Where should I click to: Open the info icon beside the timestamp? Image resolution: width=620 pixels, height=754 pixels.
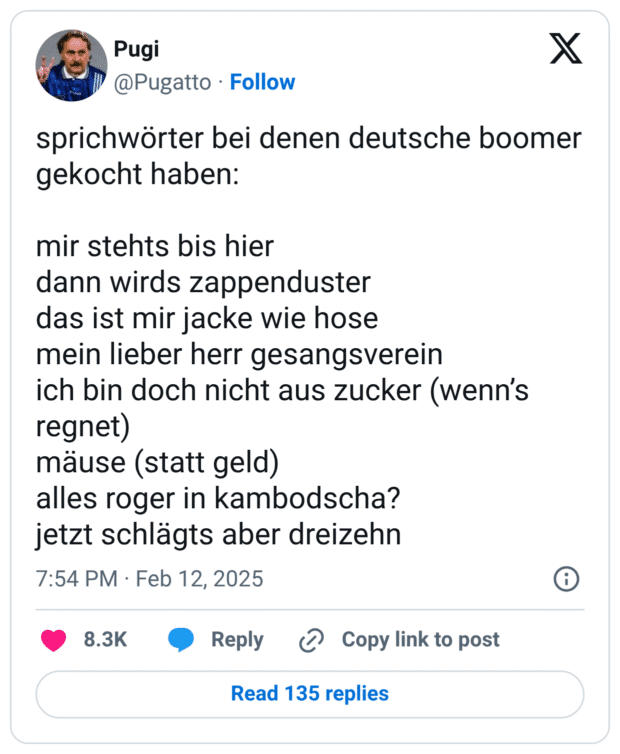click(566, 579)
